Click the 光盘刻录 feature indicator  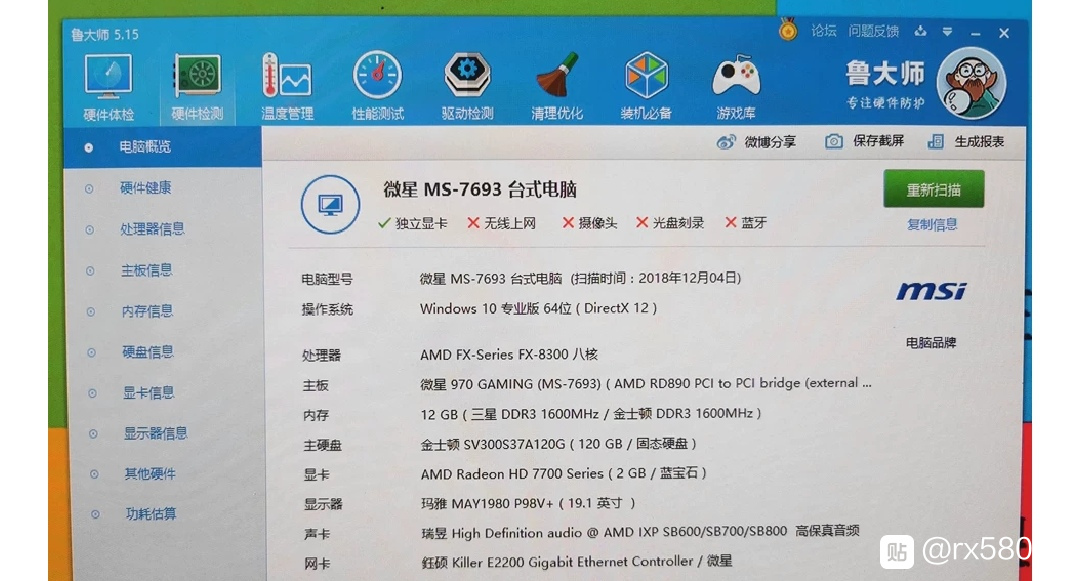point(669,223)
